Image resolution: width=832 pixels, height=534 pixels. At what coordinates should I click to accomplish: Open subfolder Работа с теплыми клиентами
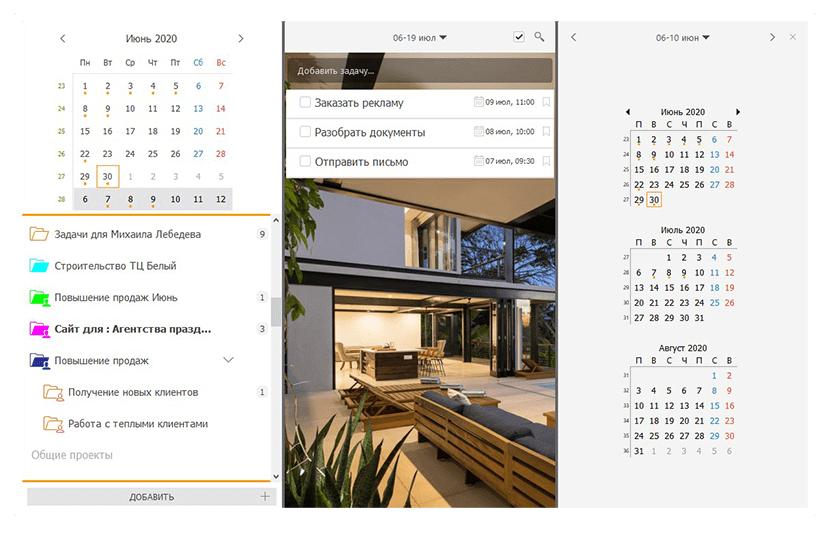(137, 424)
